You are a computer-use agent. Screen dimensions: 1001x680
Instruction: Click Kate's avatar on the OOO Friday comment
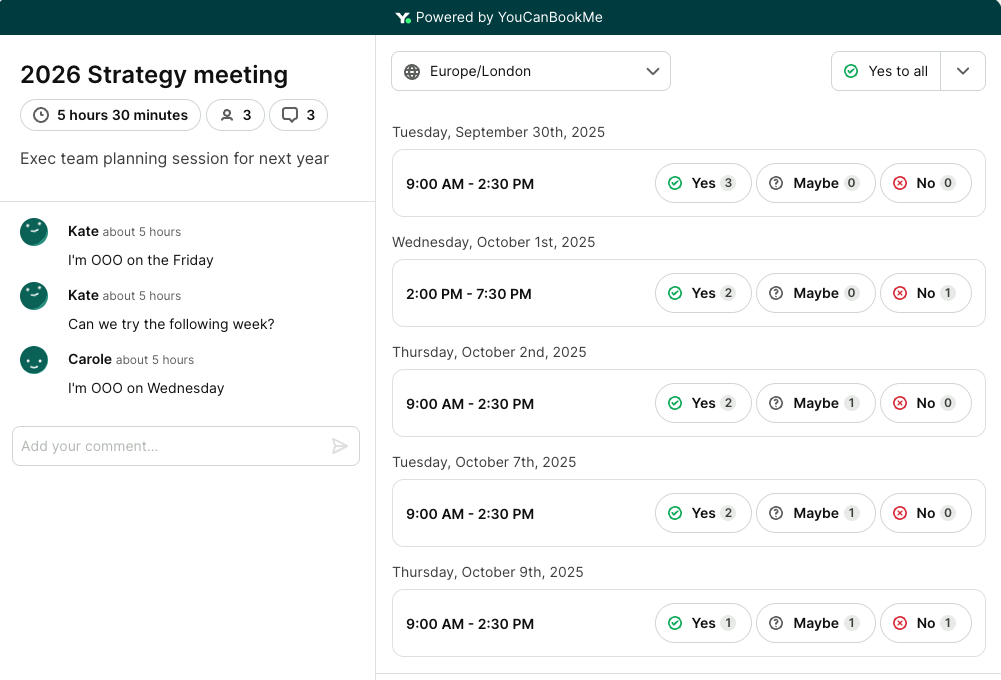pyautogui.click(x=34, y=232)
